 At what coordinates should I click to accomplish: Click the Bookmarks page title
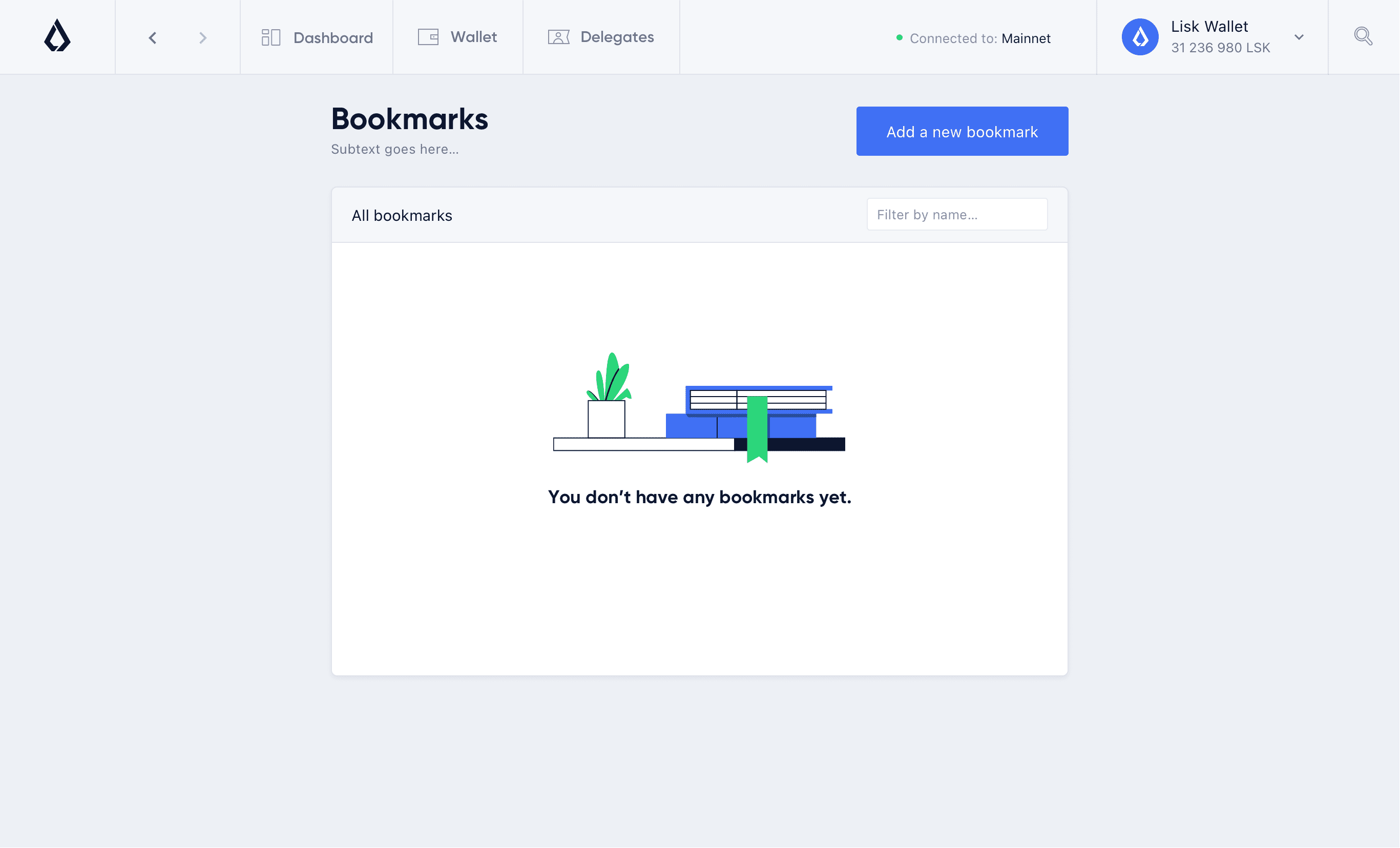[410, 118]
